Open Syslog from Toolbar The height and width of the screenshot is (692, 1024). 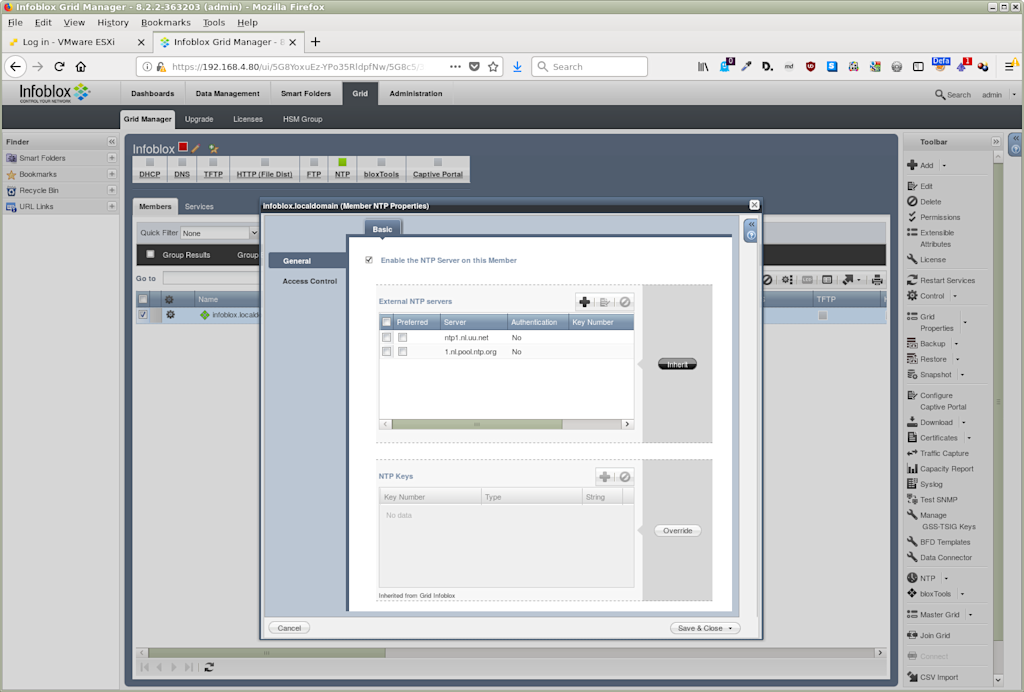click(925, 484)
